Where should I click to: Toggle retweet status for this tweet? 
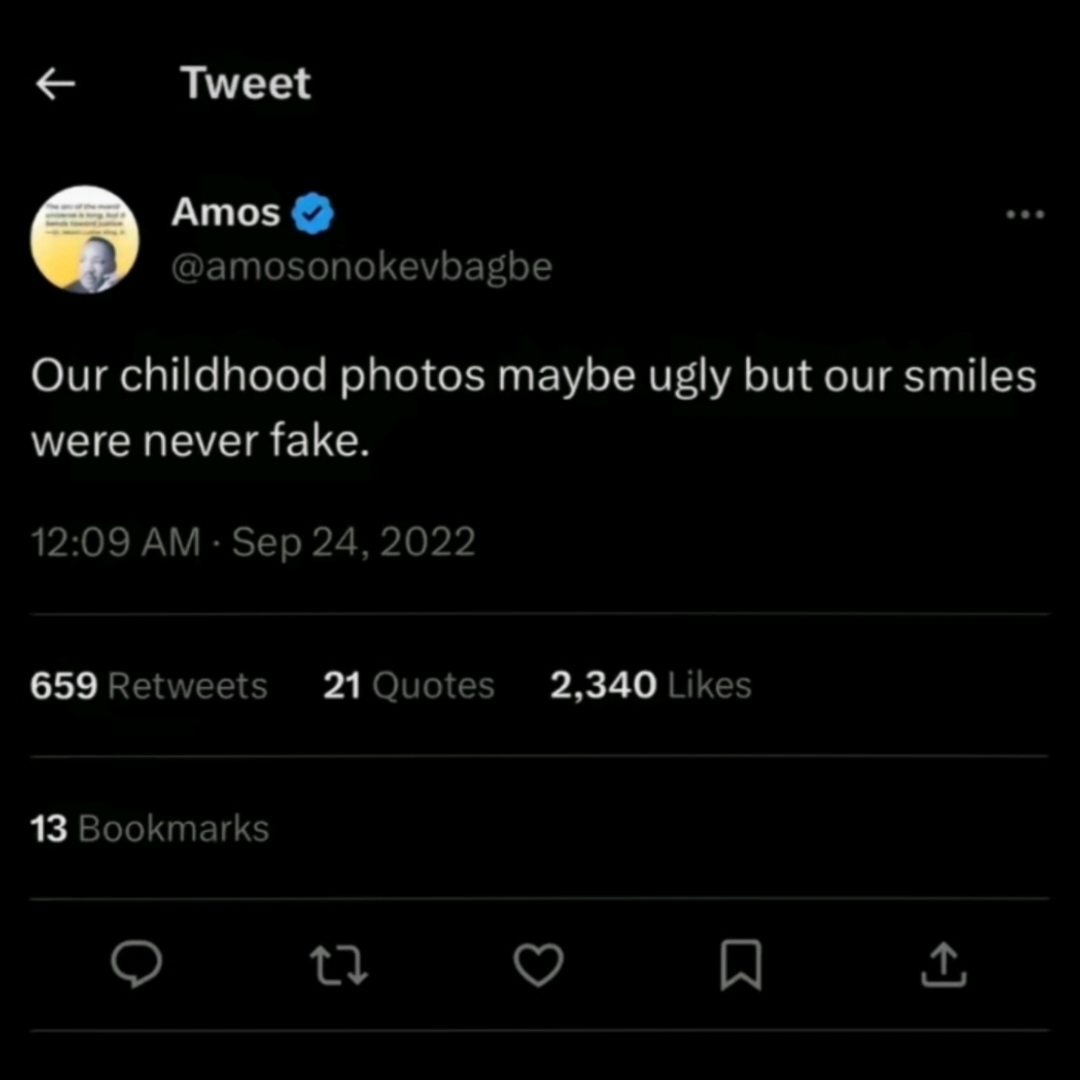click(338, 964)
